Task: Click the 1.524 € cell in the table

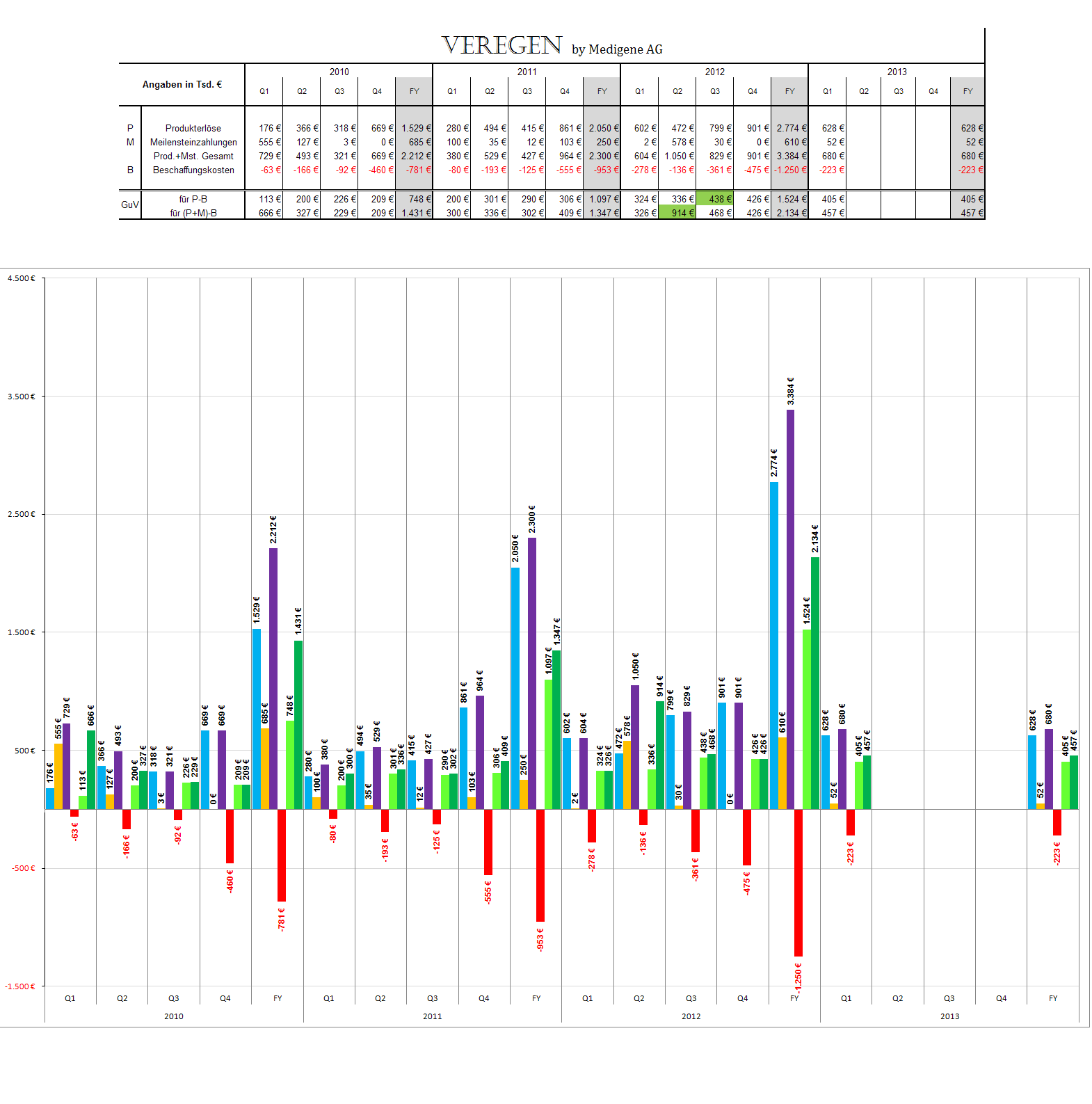Action: click(x=792, y=199)
